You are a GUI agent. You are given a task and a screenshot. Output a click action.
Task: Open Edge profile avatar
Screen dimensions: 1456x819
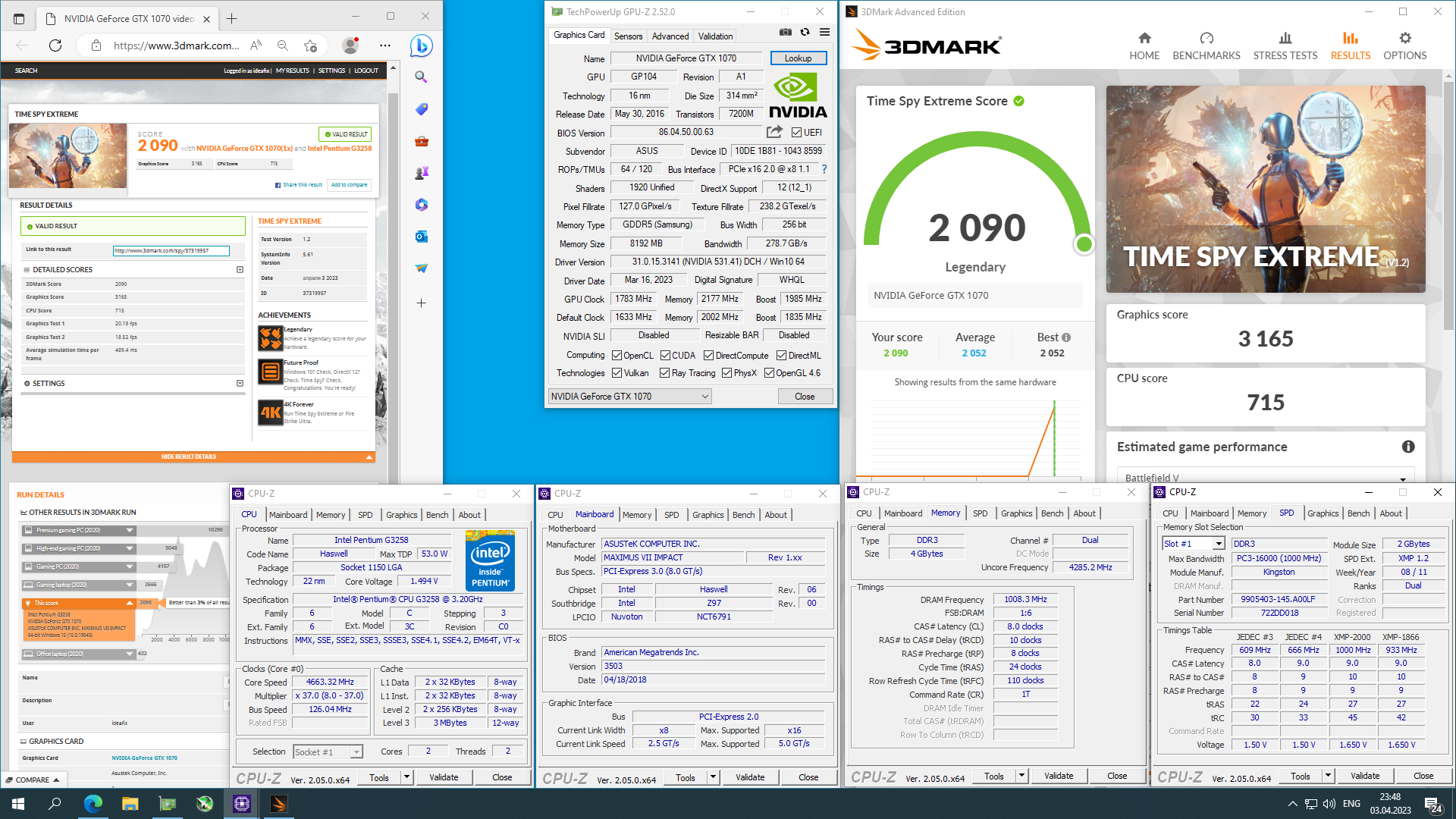(x=350, y=45)
